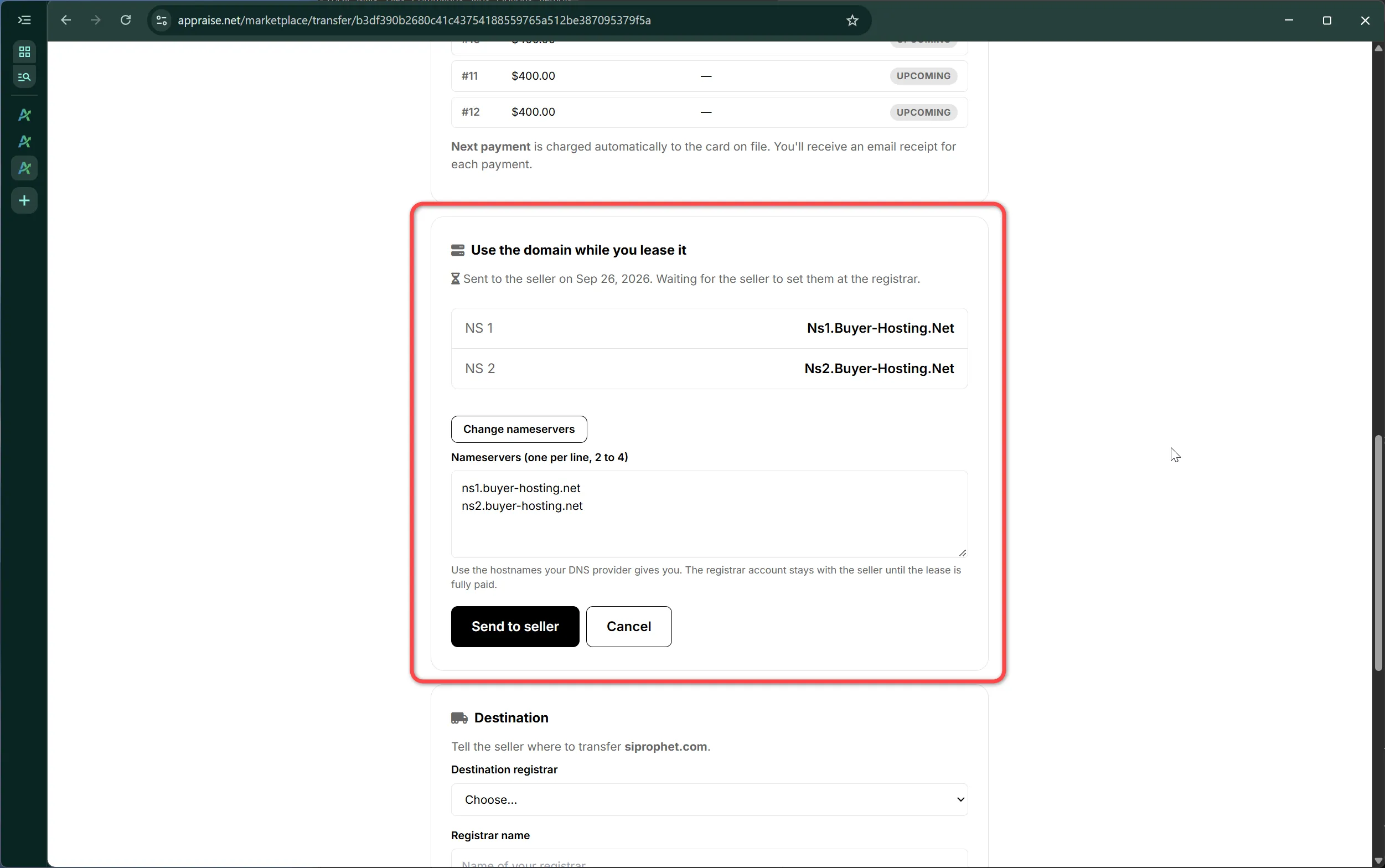Click the Destination section heading
Viewport: 1385px width, 868px height.
click(x=511, y=718)
